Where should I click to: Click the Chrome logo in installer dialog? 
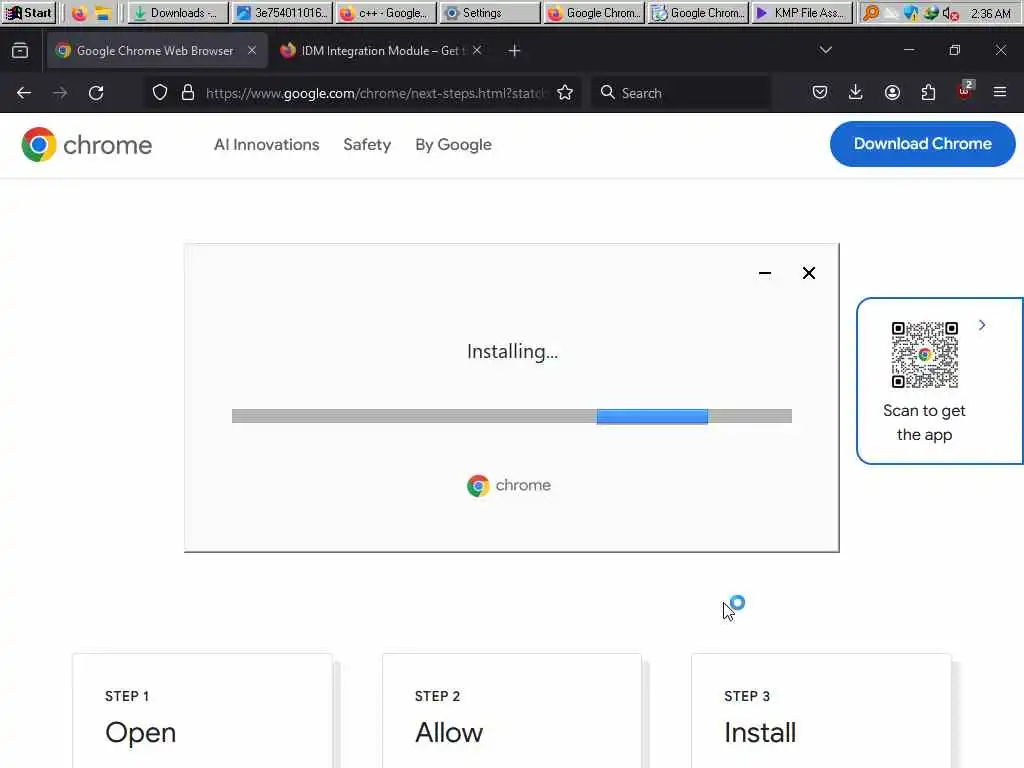pyautogui.click(x=509, y=485)
